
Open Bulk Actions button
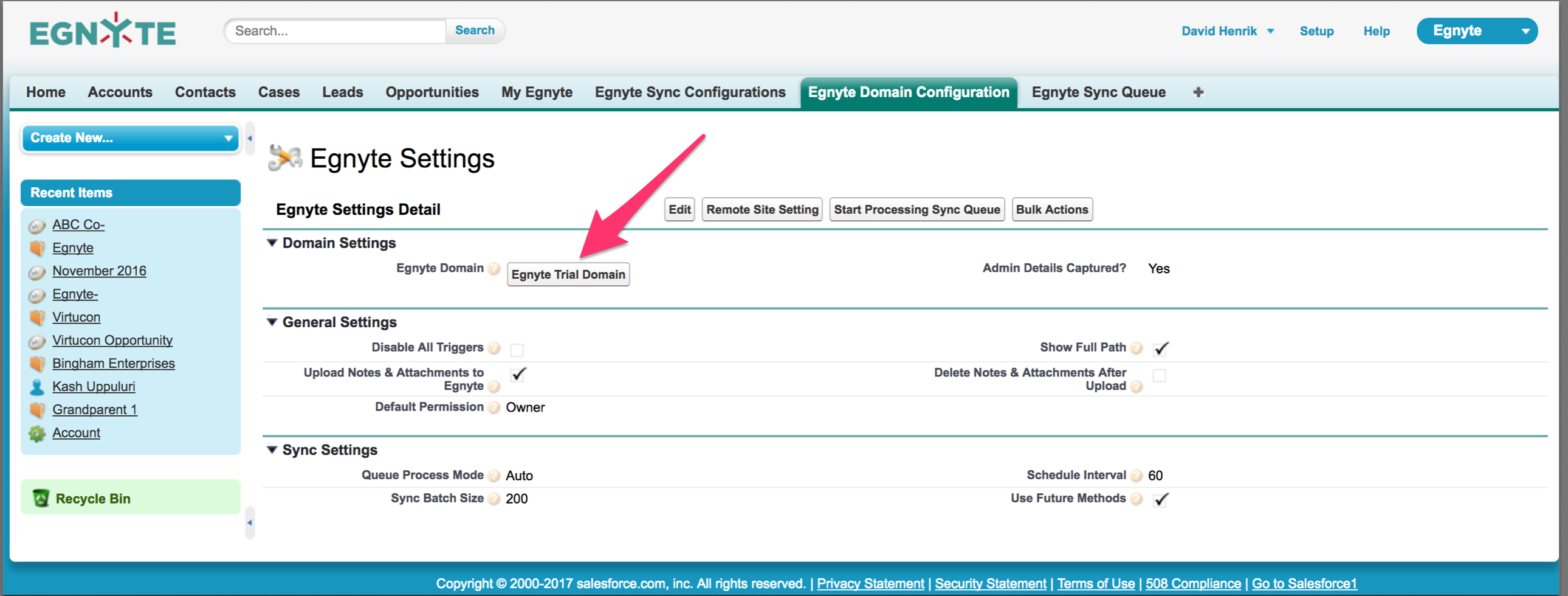pos(1052,210)
